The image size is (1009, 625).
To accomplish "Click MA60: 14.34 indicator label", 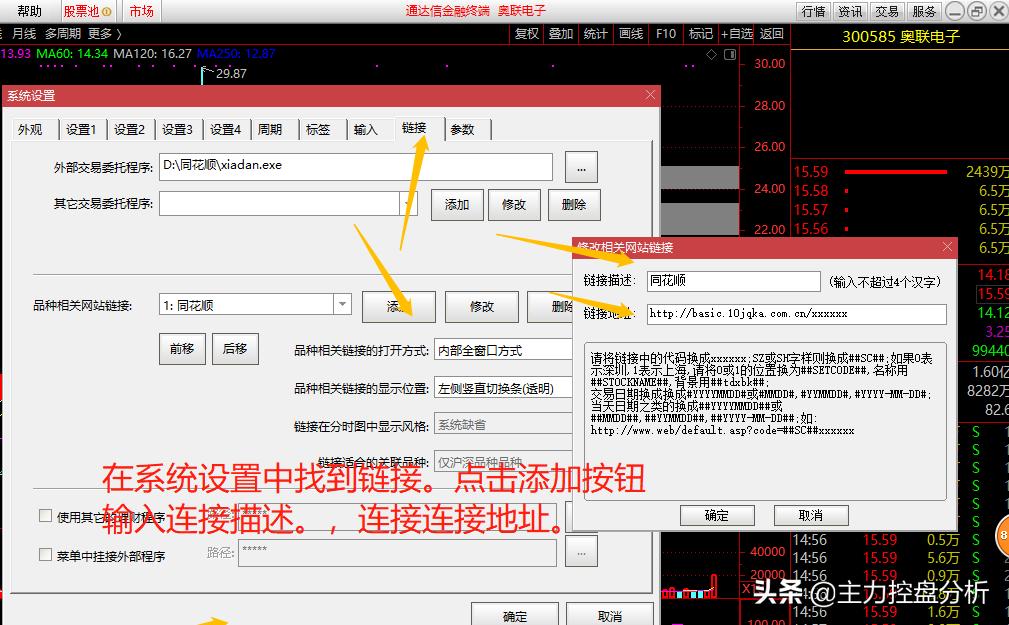I will (72, 53).
